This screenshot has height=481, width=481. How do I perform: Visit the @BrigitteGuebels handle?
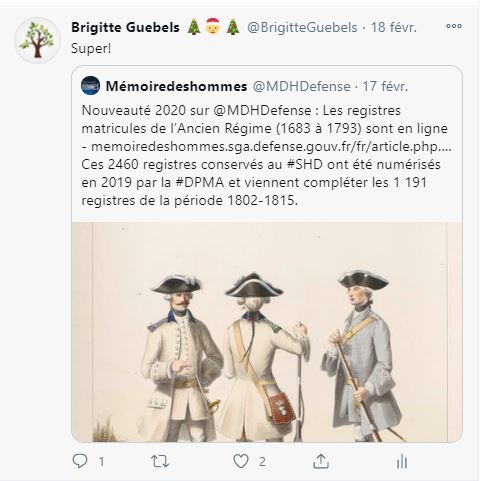(x=302, y=27)
